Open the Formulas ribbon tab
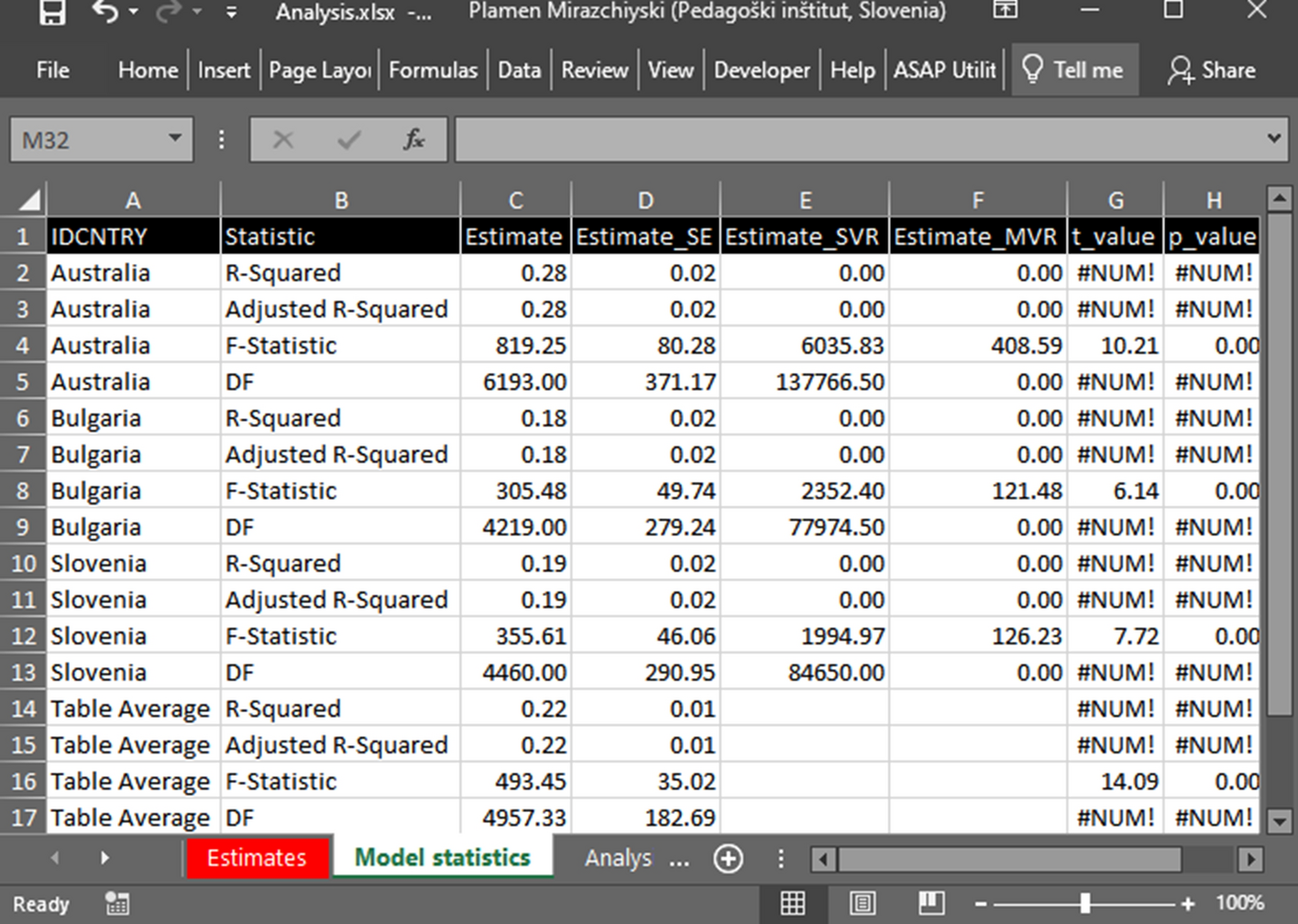The height and width of the screenshot is (924, 1298). pyautogui.click(x=433, y=71)
